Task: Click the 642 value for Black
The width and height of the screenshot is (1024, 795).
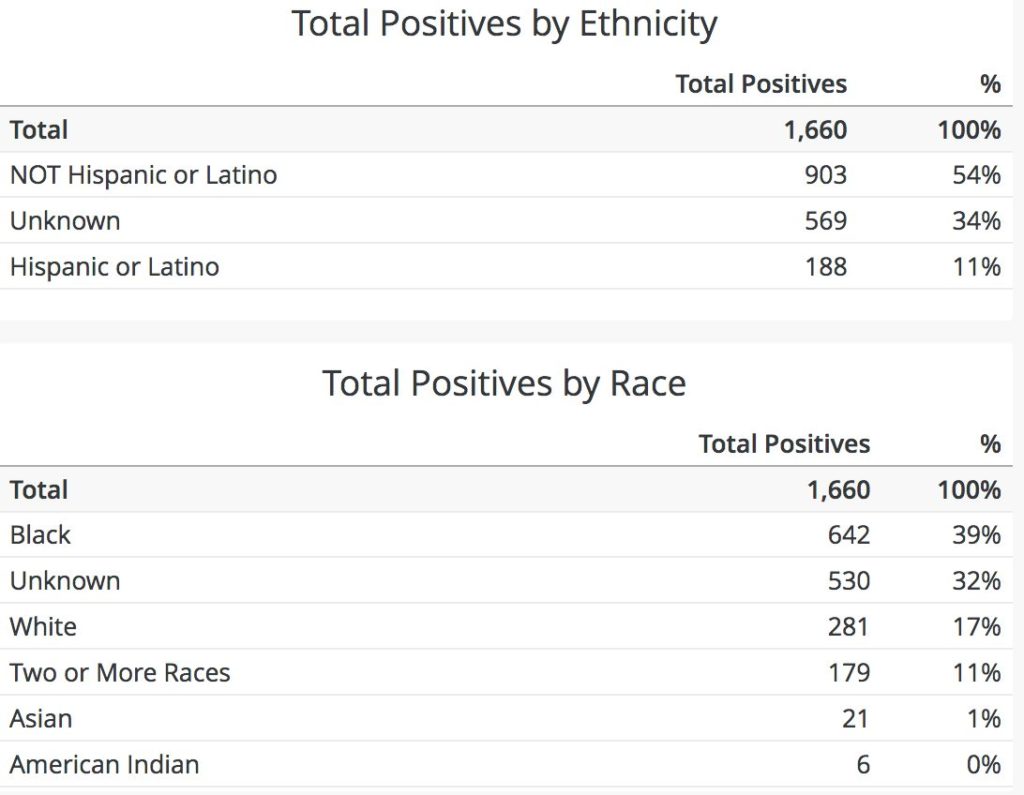Action: [x=848, y=535]
